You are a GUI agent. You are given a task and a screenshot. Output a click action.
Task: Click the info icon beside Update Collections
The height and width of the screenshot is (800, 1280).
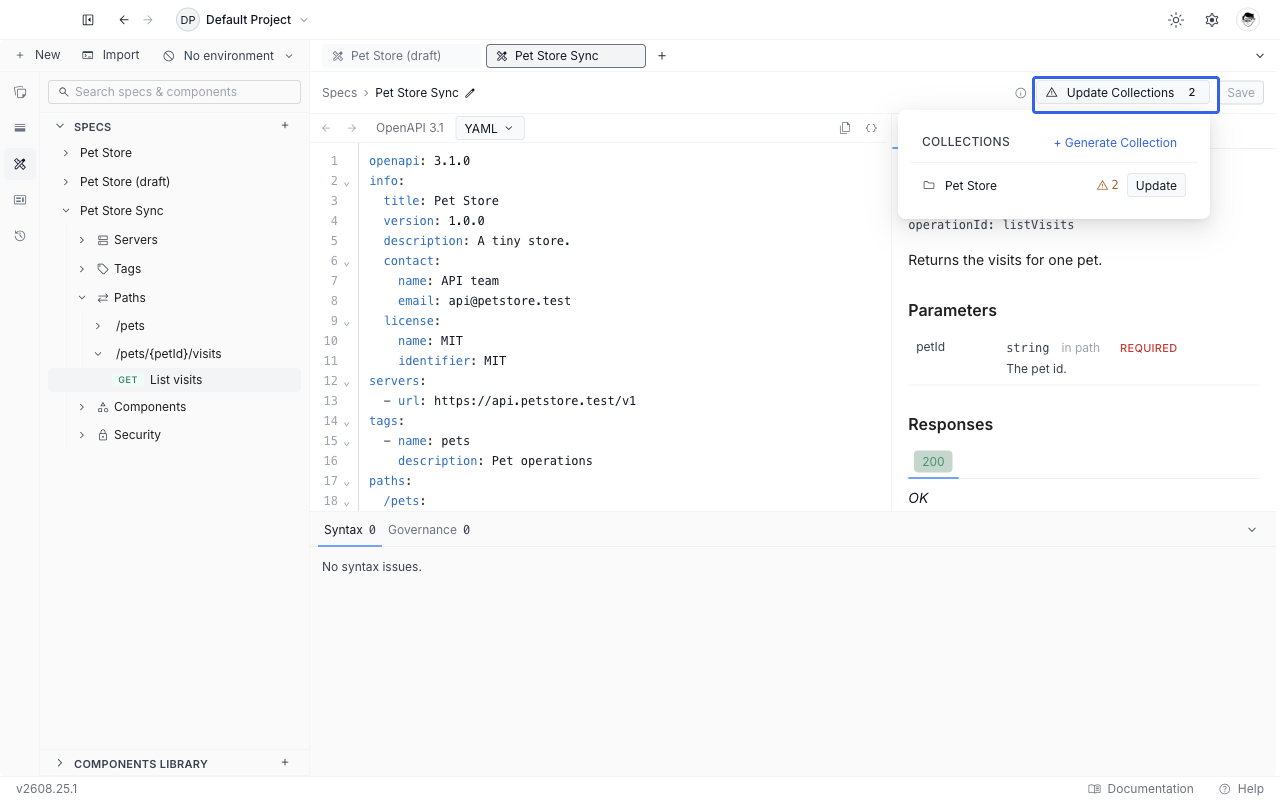pyautogui.click(x=1021, y=93)
